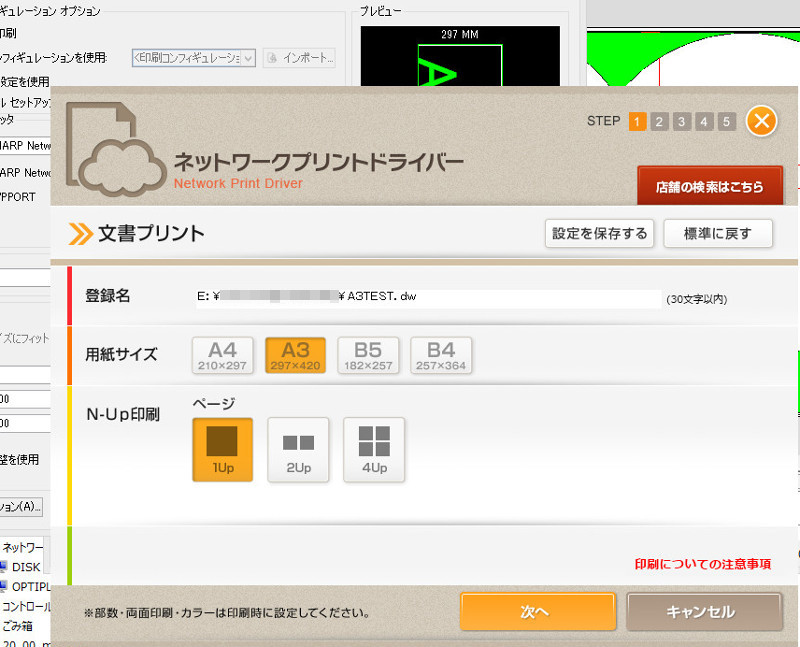Open 印刷についての注意事項 print notes link

click(703, 564)
